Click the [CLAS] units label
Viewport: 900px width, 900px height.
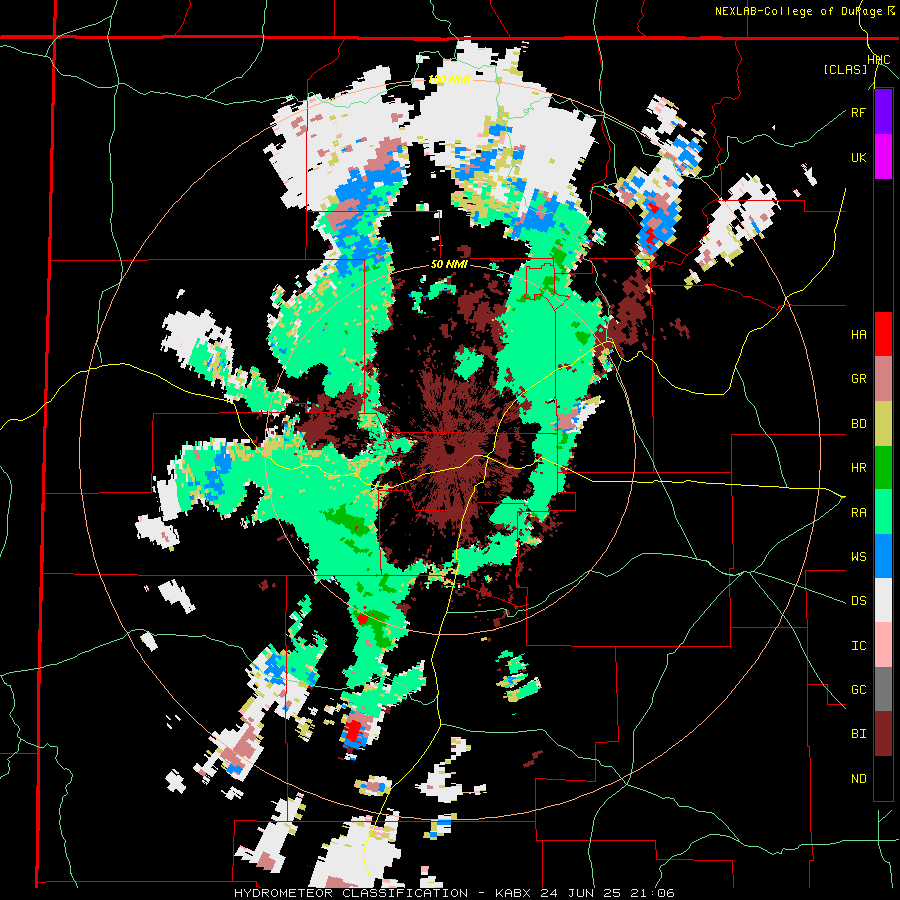pos(845,70)
